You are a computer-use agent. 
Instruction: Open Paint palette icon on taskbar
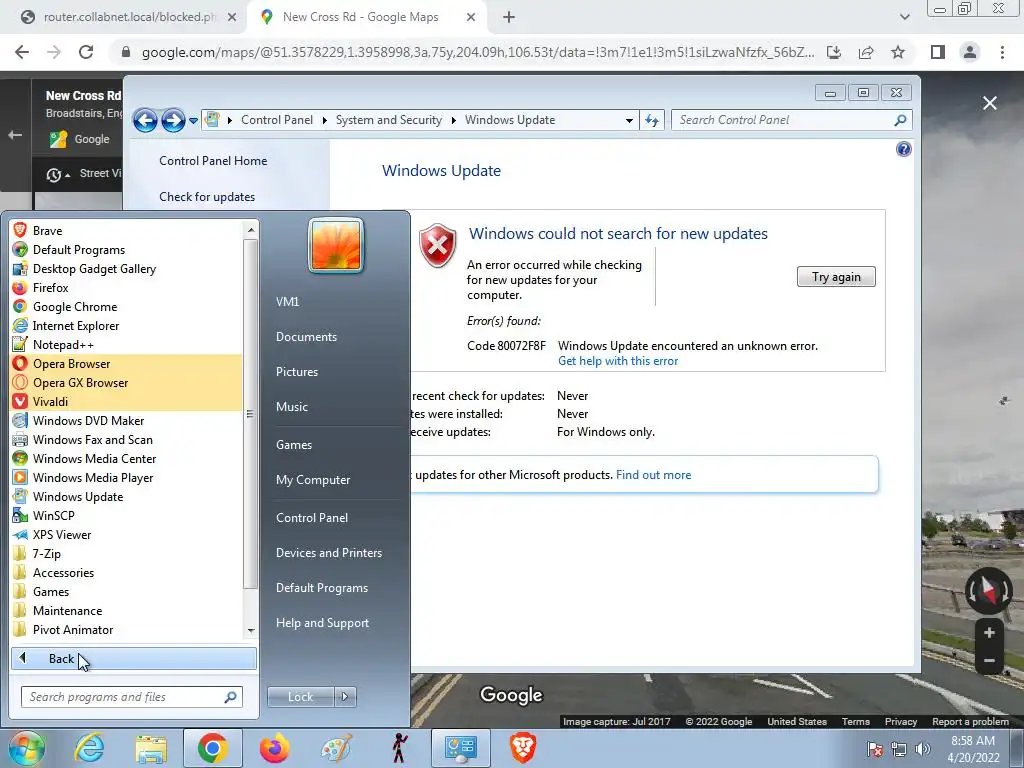click(x=337, y=748)
